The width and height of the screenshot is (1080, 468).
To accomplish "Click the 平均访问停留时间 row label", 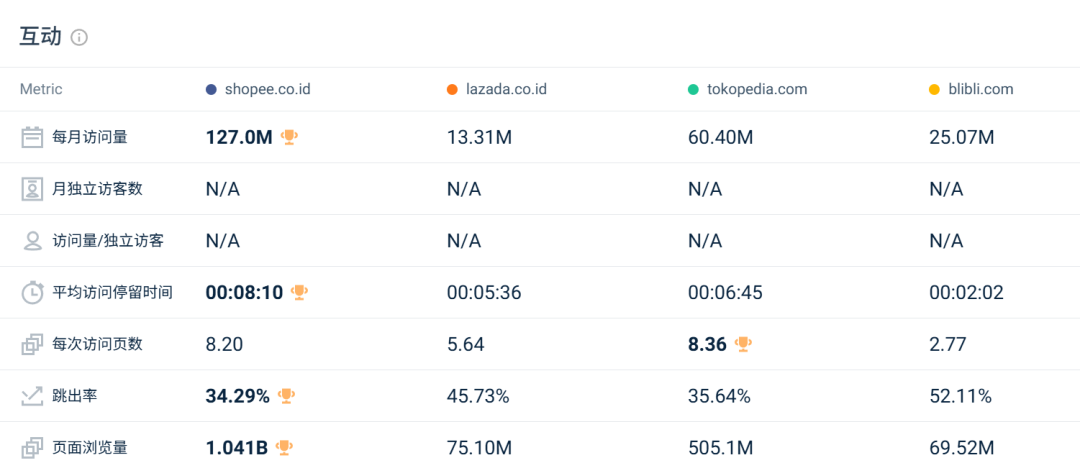I will [112, 292].
